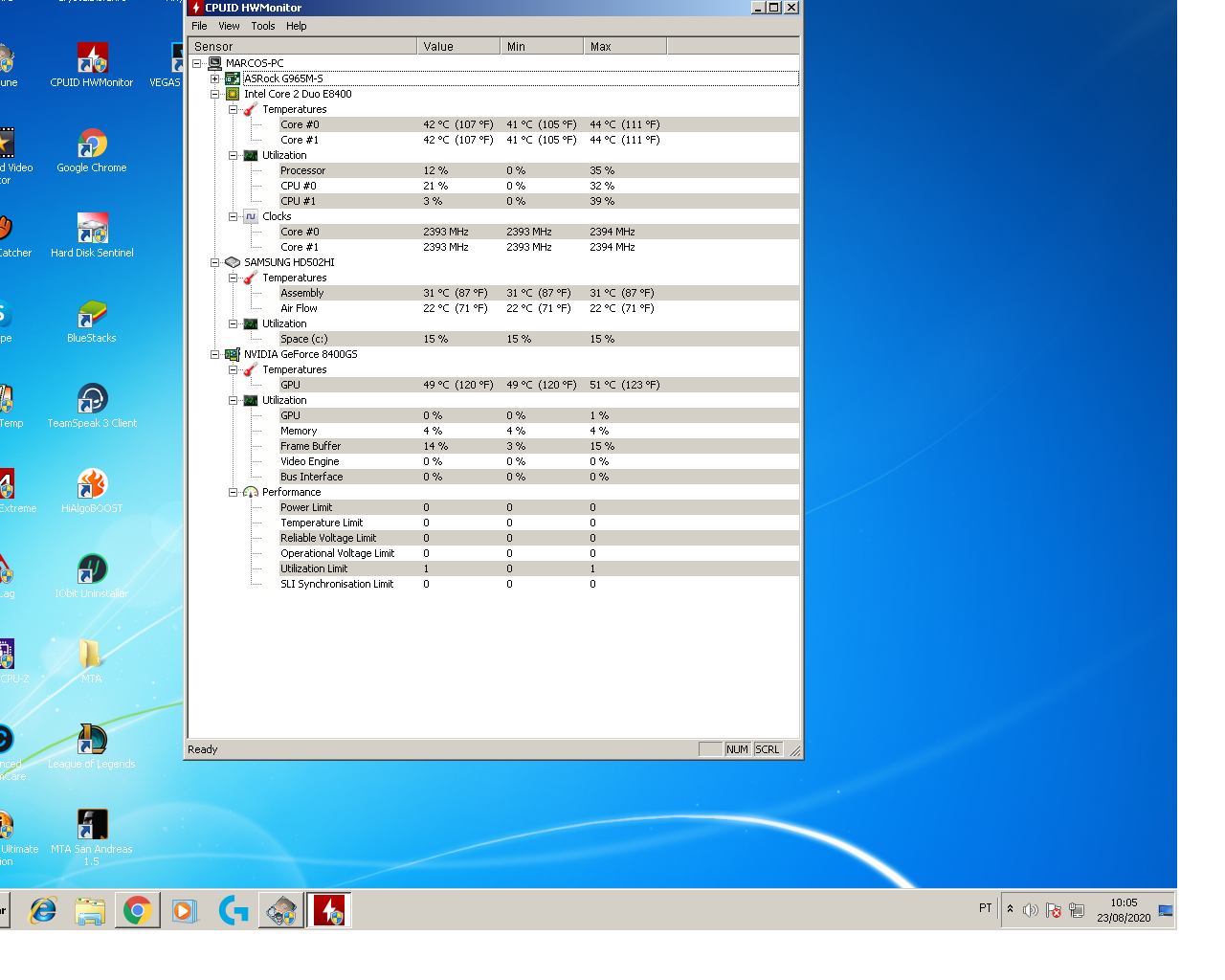The height and width of the screenshot is (980, 1225).
Task: Collapse the Clocks group
Action: click(233, 216)
